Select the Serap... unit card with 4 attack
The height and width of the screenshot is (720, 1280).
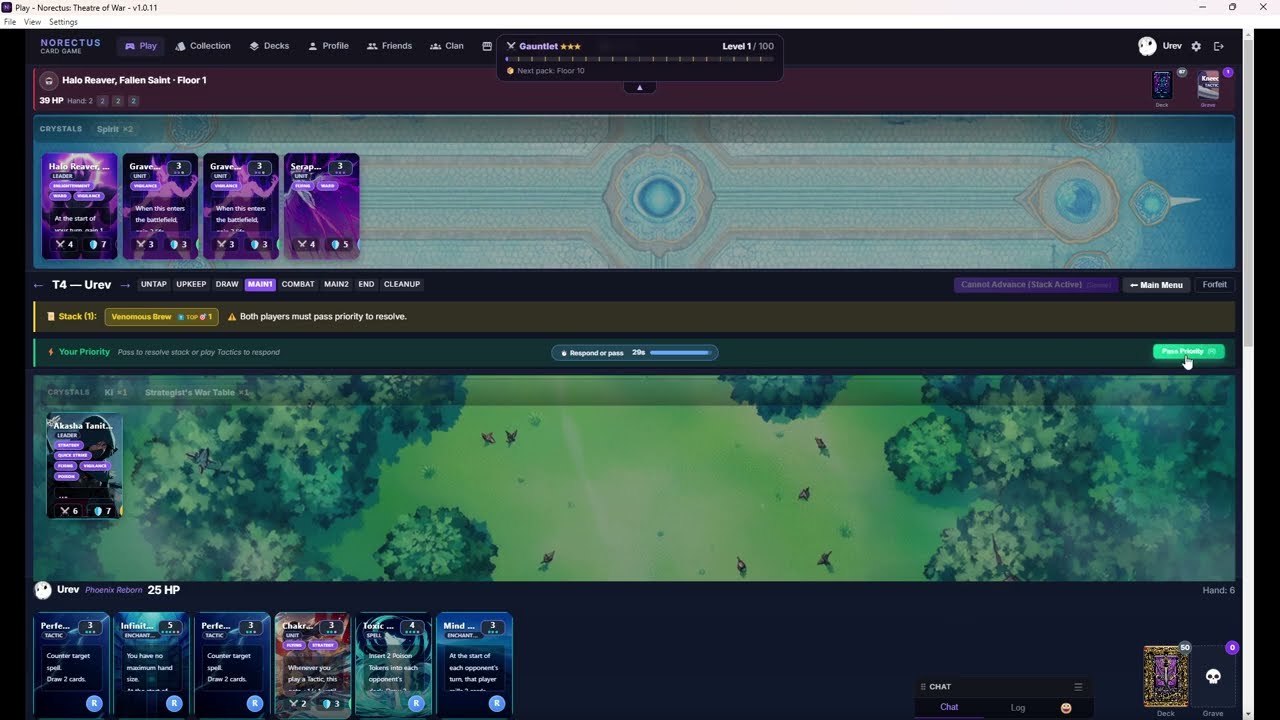pyautogui.click(x=321, y=206)
